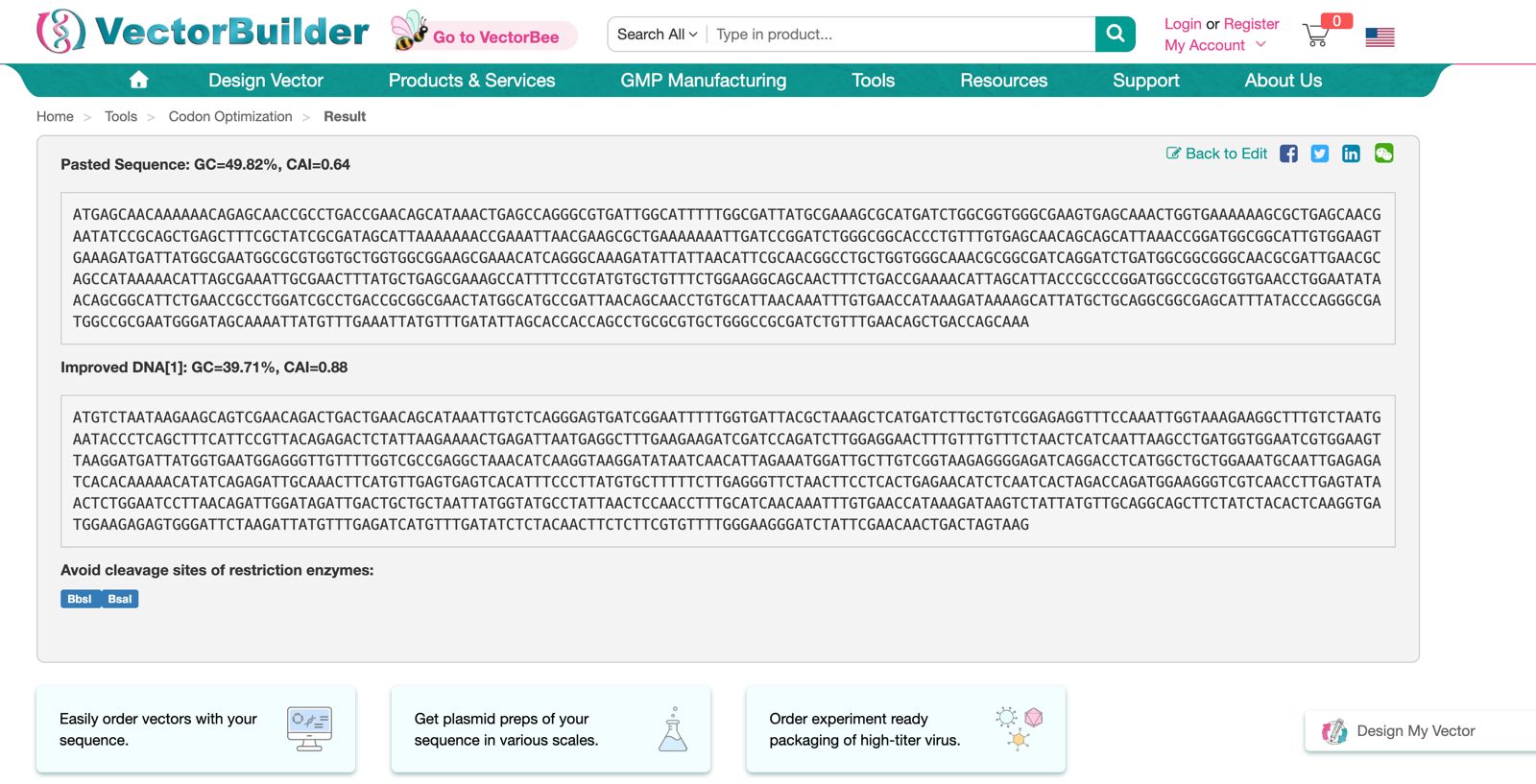Image resolution: width=1536 pixels, height=784 pixels.
Task: Click the Improved DNA[1] GC=39.71% heading
Action: coord(204,367)
